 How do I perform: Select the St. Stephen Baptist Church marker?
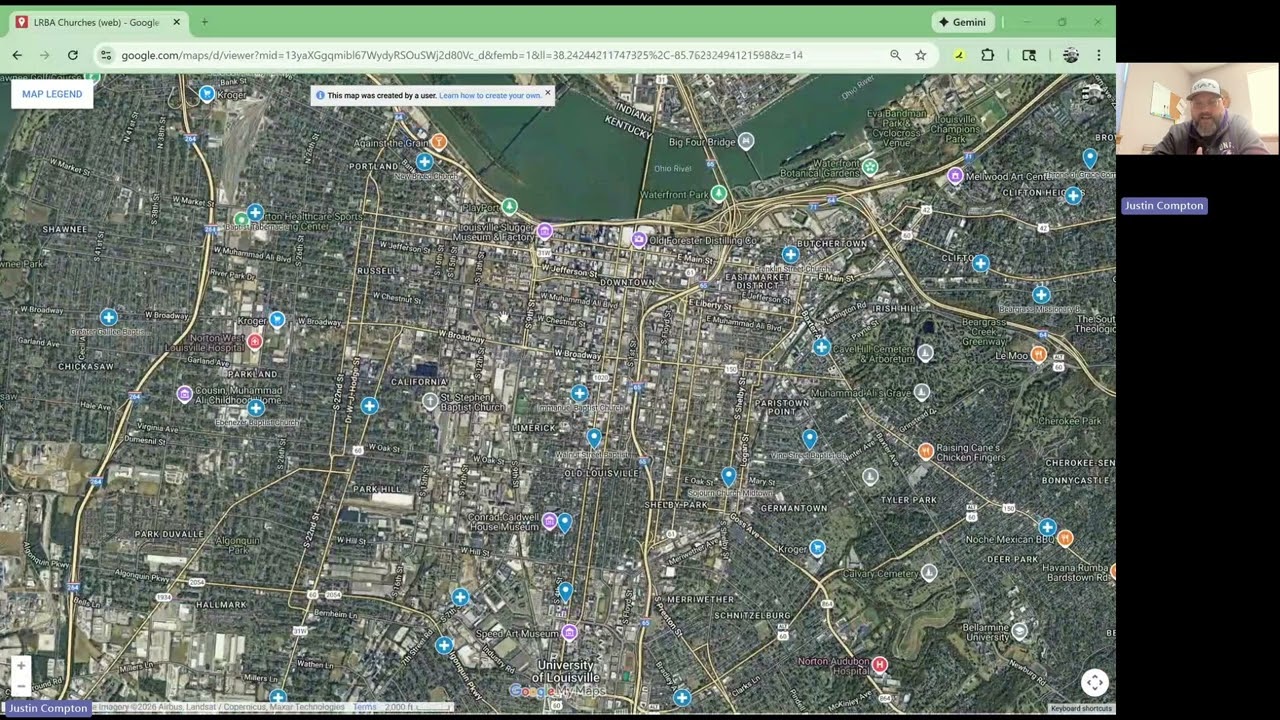point(430,401)
